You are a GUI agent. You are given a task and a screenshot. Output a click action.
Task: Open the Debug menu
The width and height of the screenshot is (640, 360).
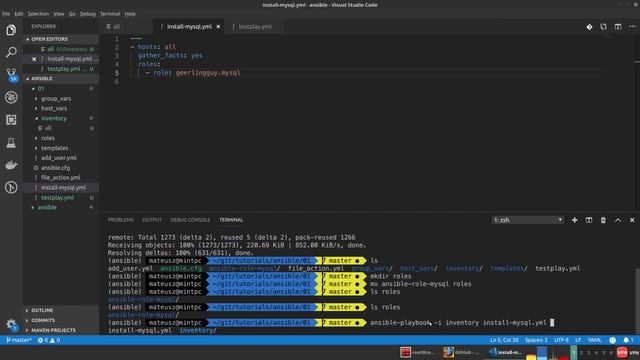tap(88, 14)
